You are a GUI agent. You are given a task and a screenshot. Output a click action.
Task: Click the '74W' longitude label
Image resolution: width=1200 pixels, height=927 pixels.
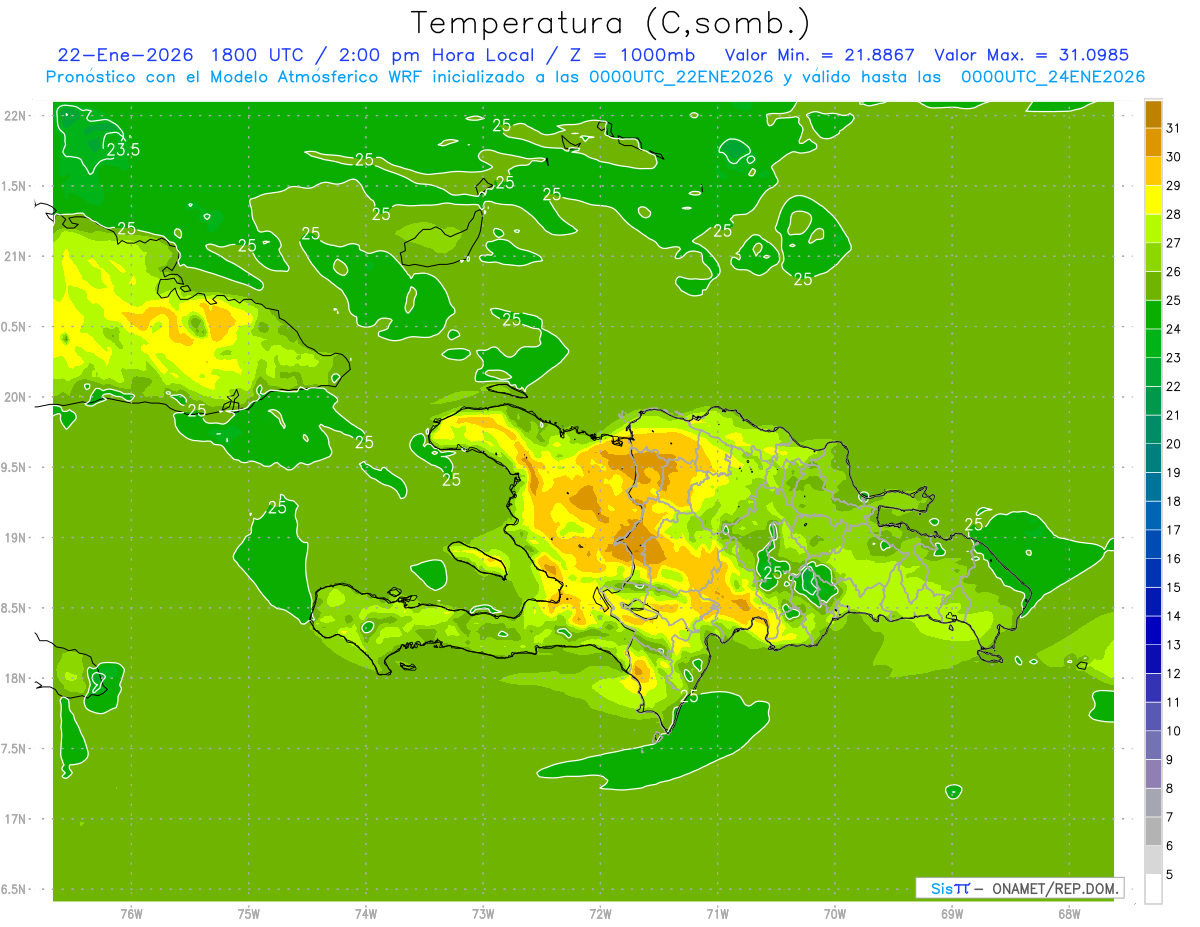tap(366, 914)
